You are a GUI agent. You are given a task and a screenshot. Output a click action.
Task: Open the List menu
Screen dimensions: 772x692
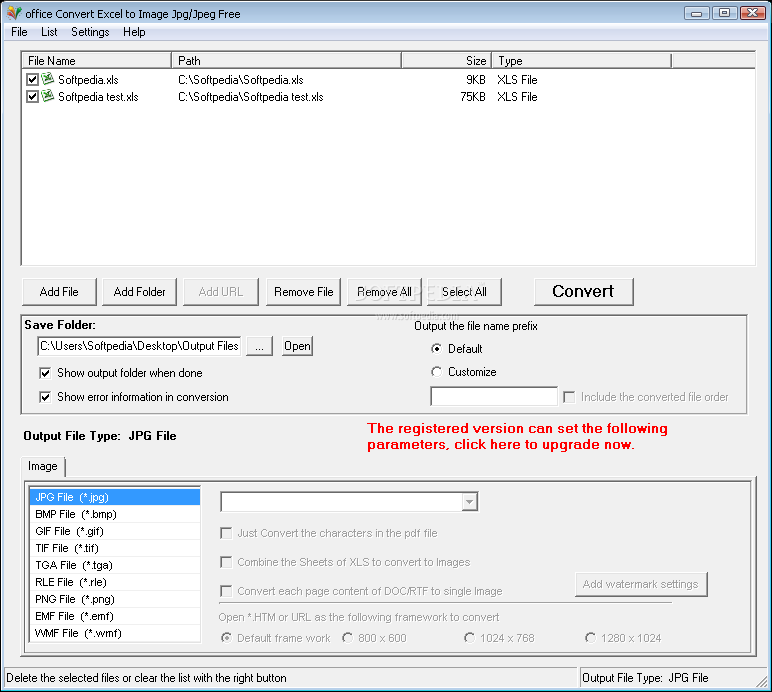(x=49, y=32)
